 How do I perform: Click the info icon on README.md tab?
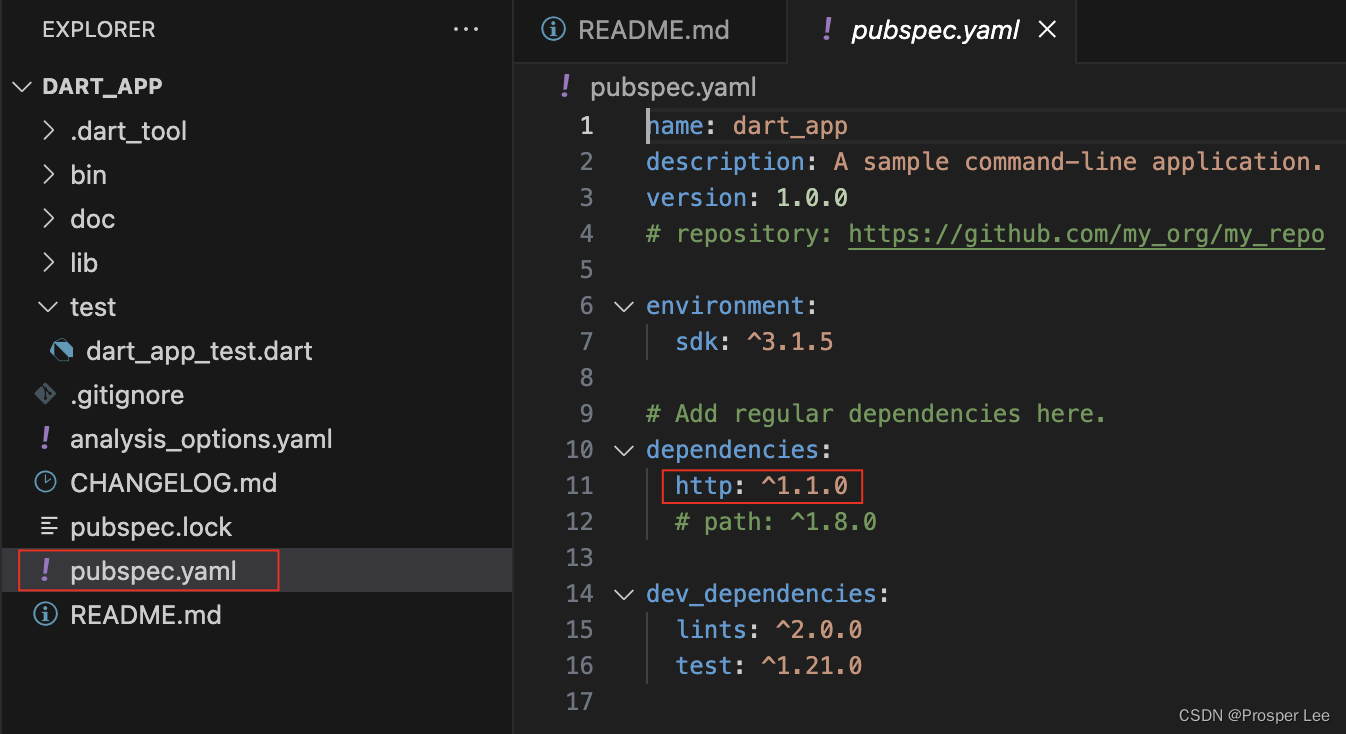tap(552, 29)
